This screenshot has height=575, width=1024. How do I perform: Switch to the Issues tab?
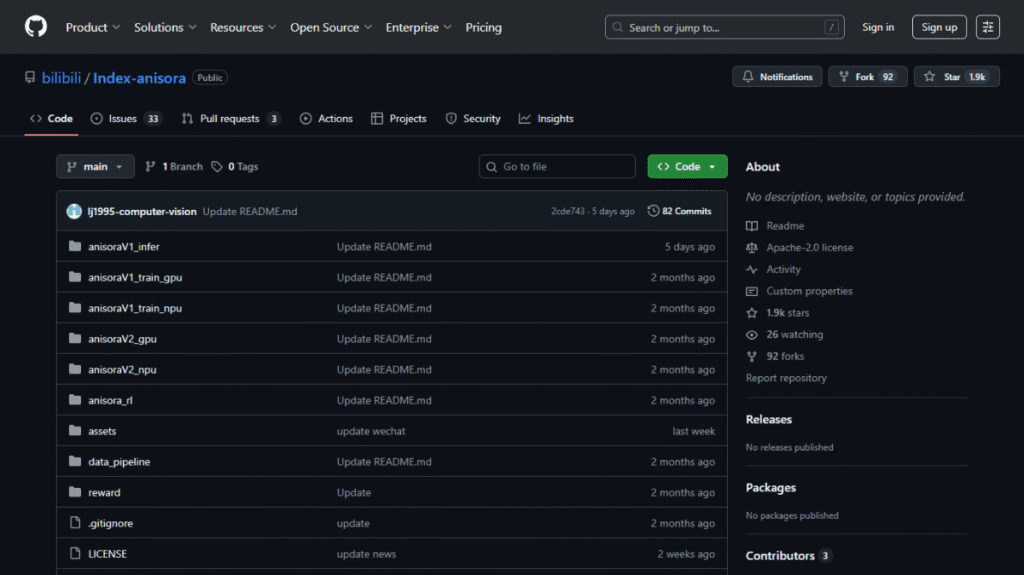coord(126,118)
